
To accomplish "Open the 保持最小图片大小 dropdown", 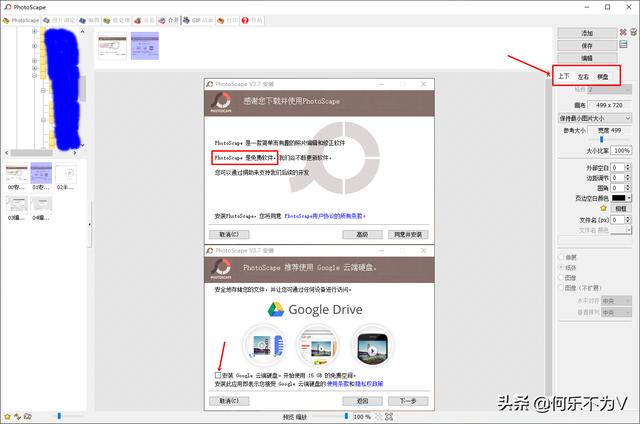I will pos(595,118).
